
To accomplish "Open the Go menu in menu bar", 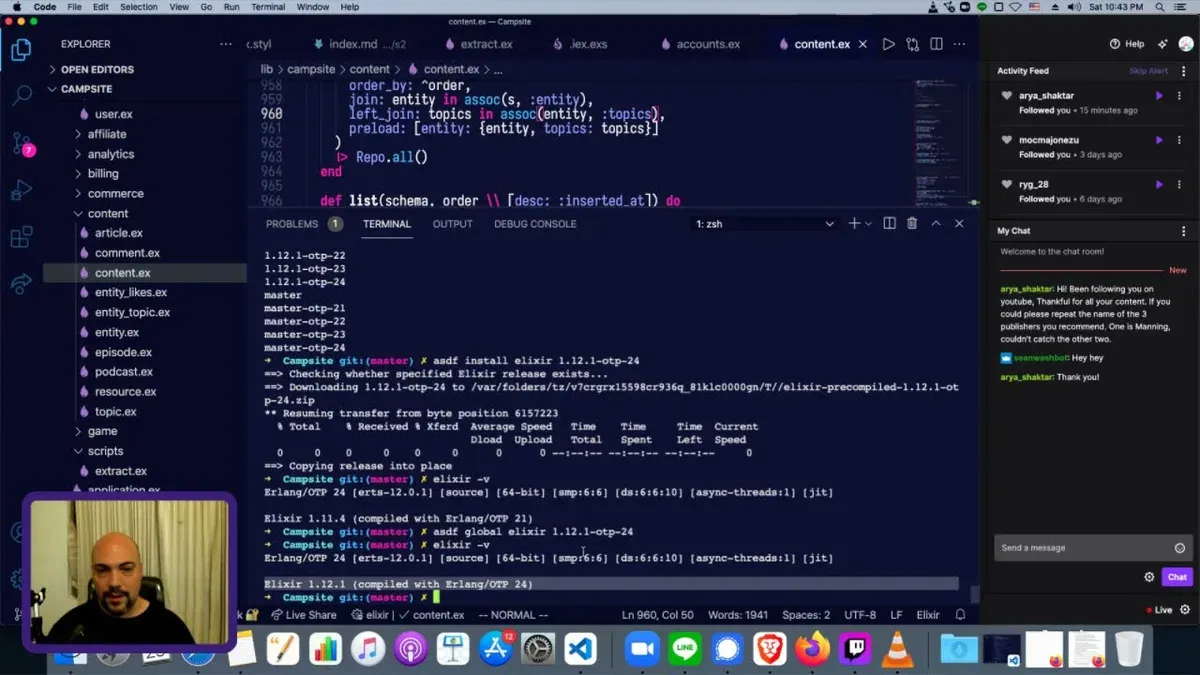I will [205, 7].
